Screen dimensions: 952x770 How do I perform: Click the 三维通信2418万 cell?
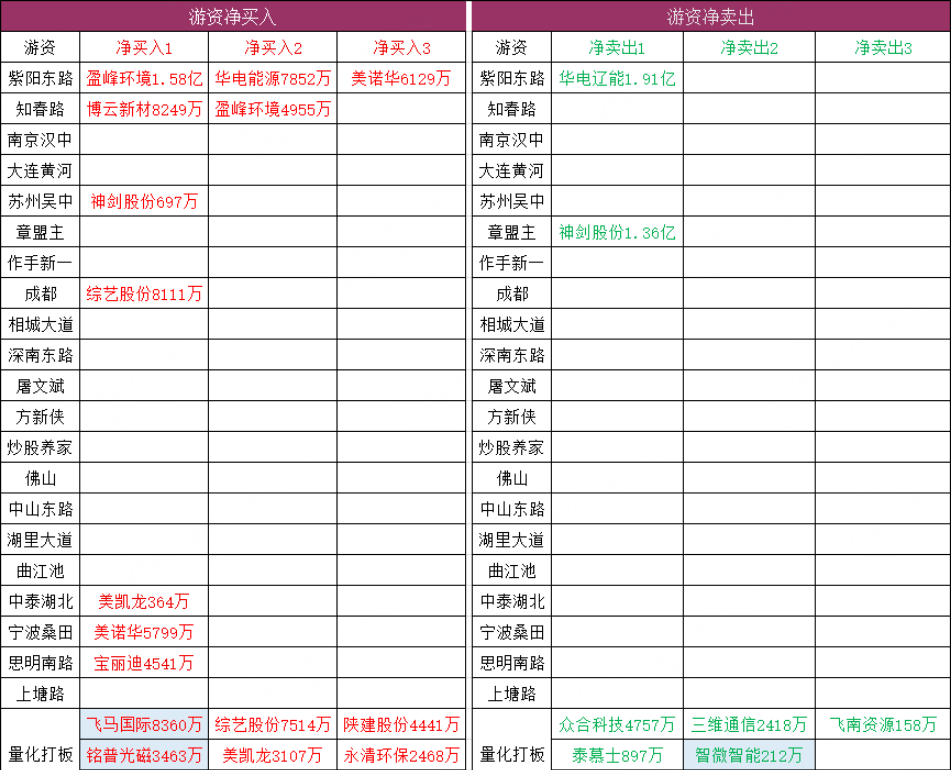(x=749, y=724)
